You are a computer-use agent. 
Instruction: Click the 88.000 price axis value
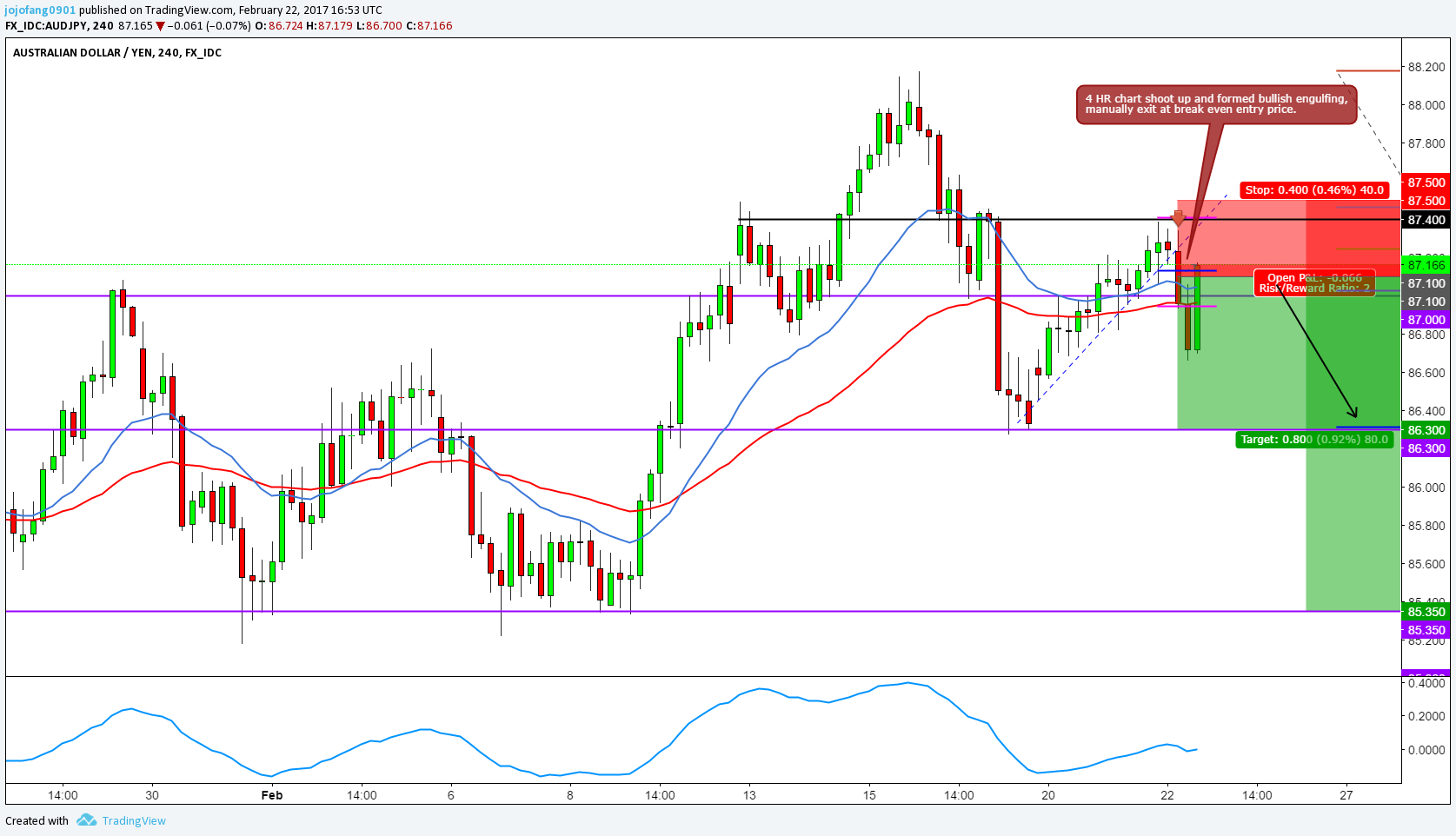[1426, 105]
